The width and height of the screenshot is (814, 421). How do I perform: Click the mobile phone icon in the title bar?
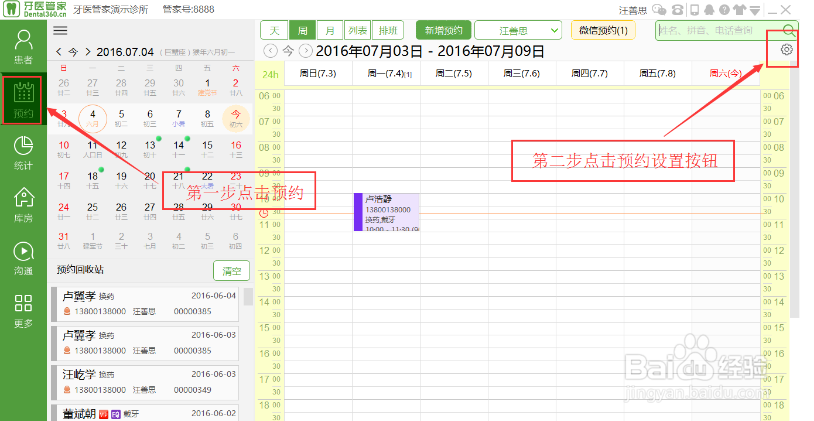click(x=694, y=9)
